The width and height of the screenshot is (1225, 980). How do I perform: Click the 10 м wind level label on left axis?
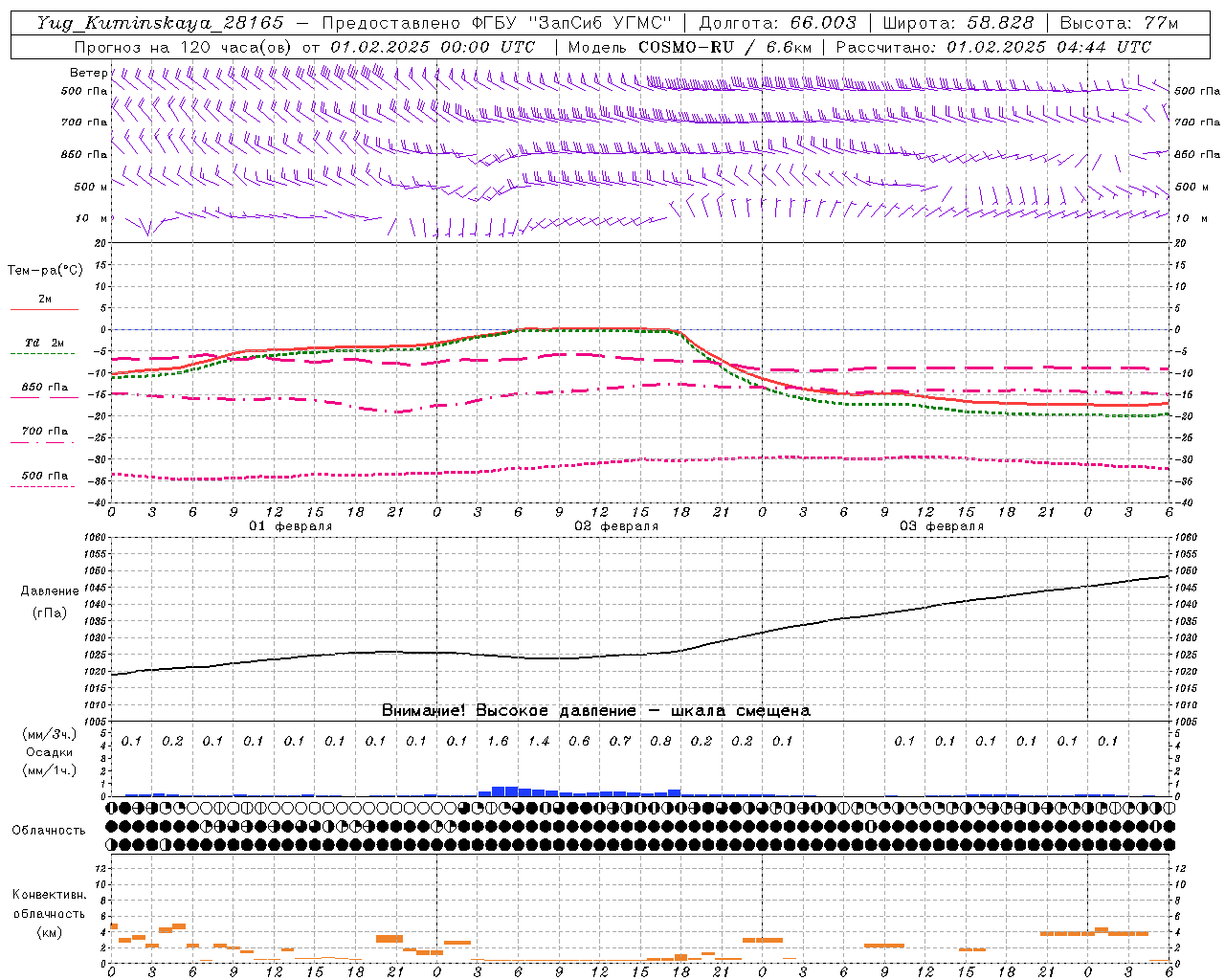click(x=93, y=218)
